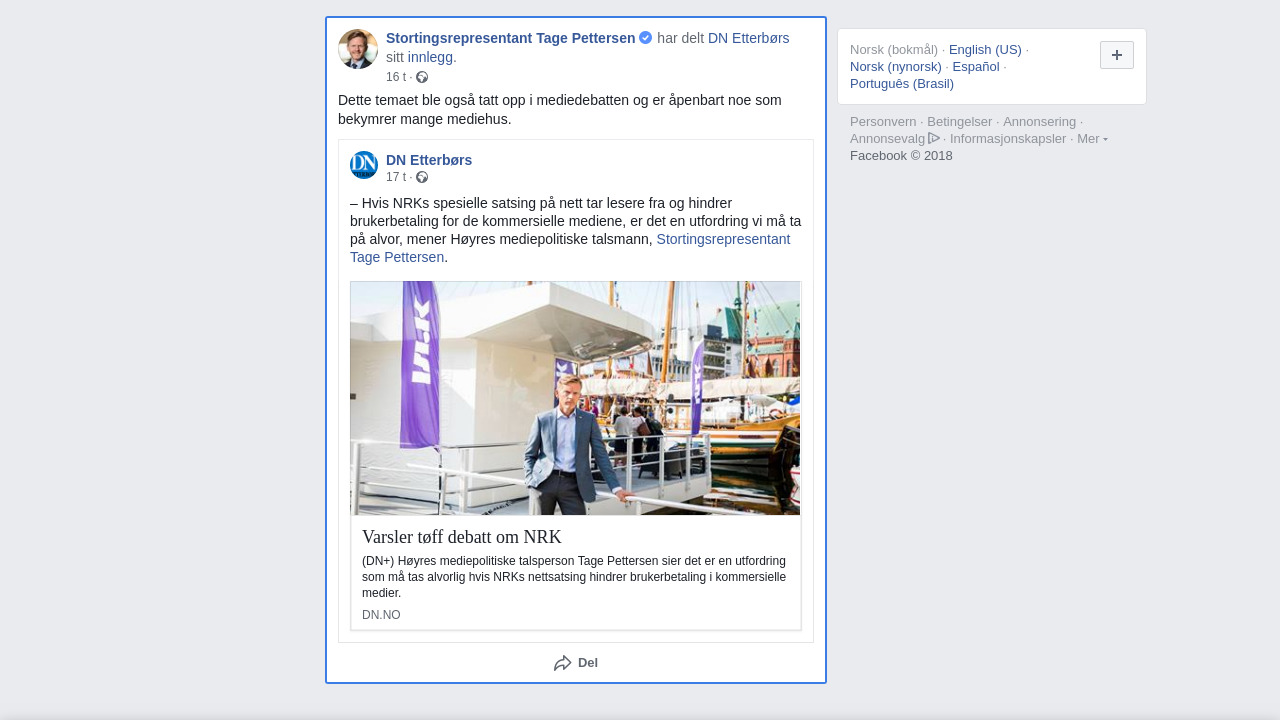Screen dimensions: 1280x720
Task: Click the public globe icon beside 16 t
Action: click(x=422, y=77)
